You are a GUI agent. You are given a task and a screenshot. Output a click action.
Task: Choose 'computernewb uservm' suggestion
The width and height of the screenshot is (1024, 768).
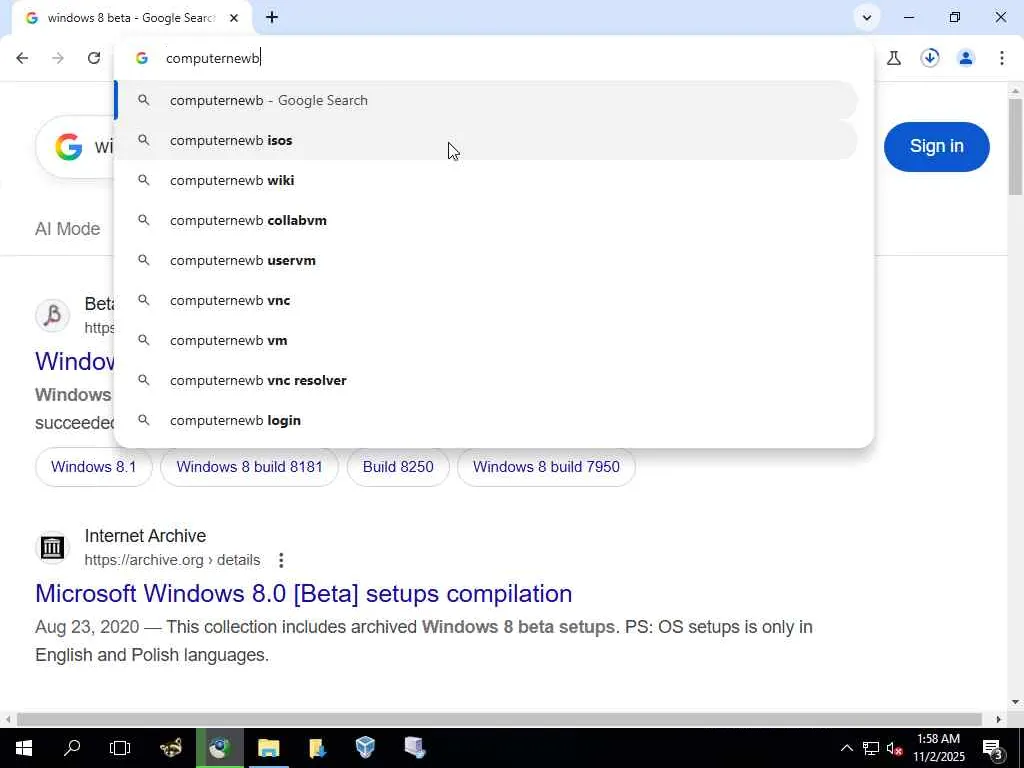pos(486,261)
